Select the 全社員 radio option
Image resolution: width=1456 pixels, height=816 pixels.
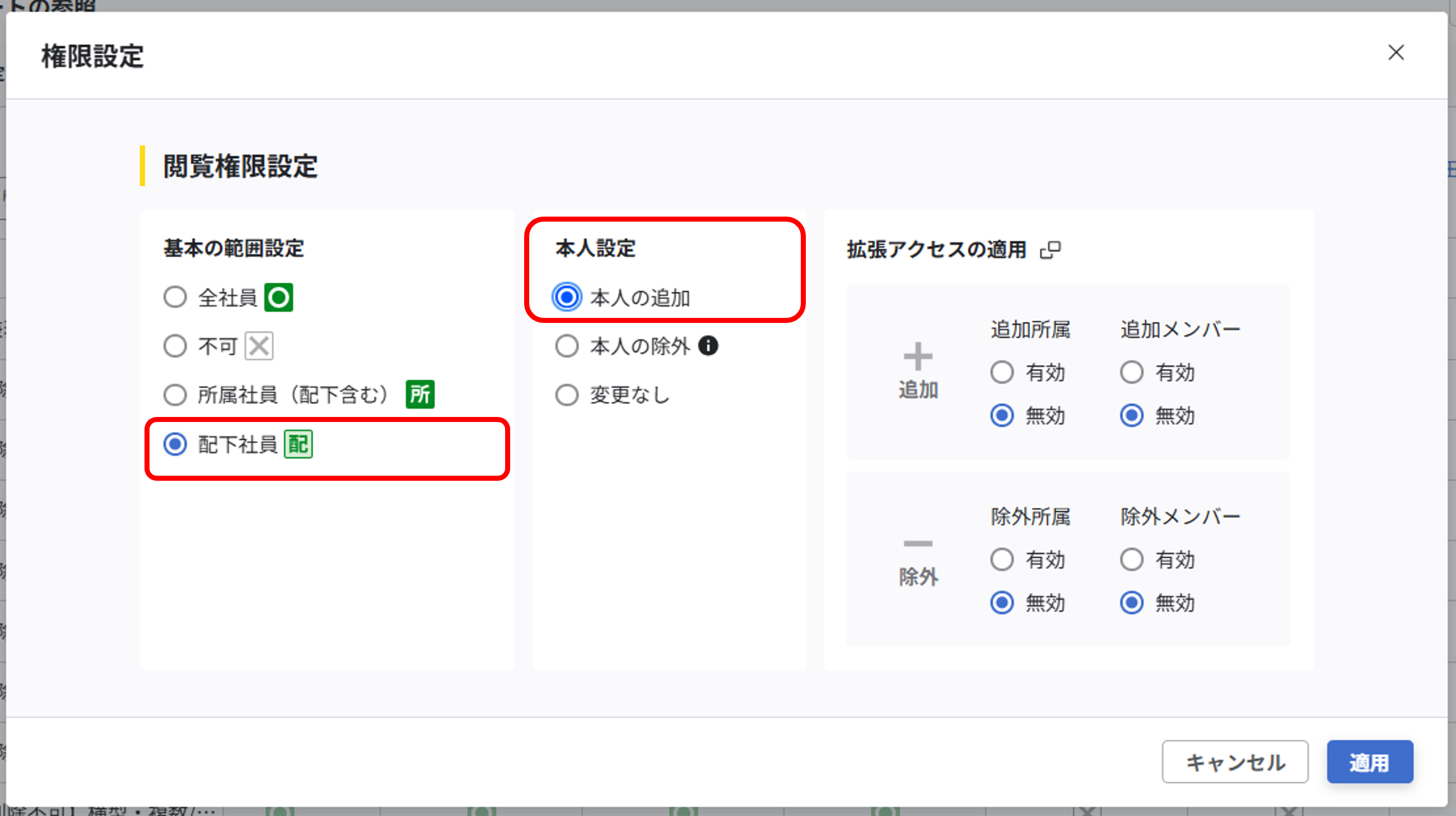(x=175, y=297)
